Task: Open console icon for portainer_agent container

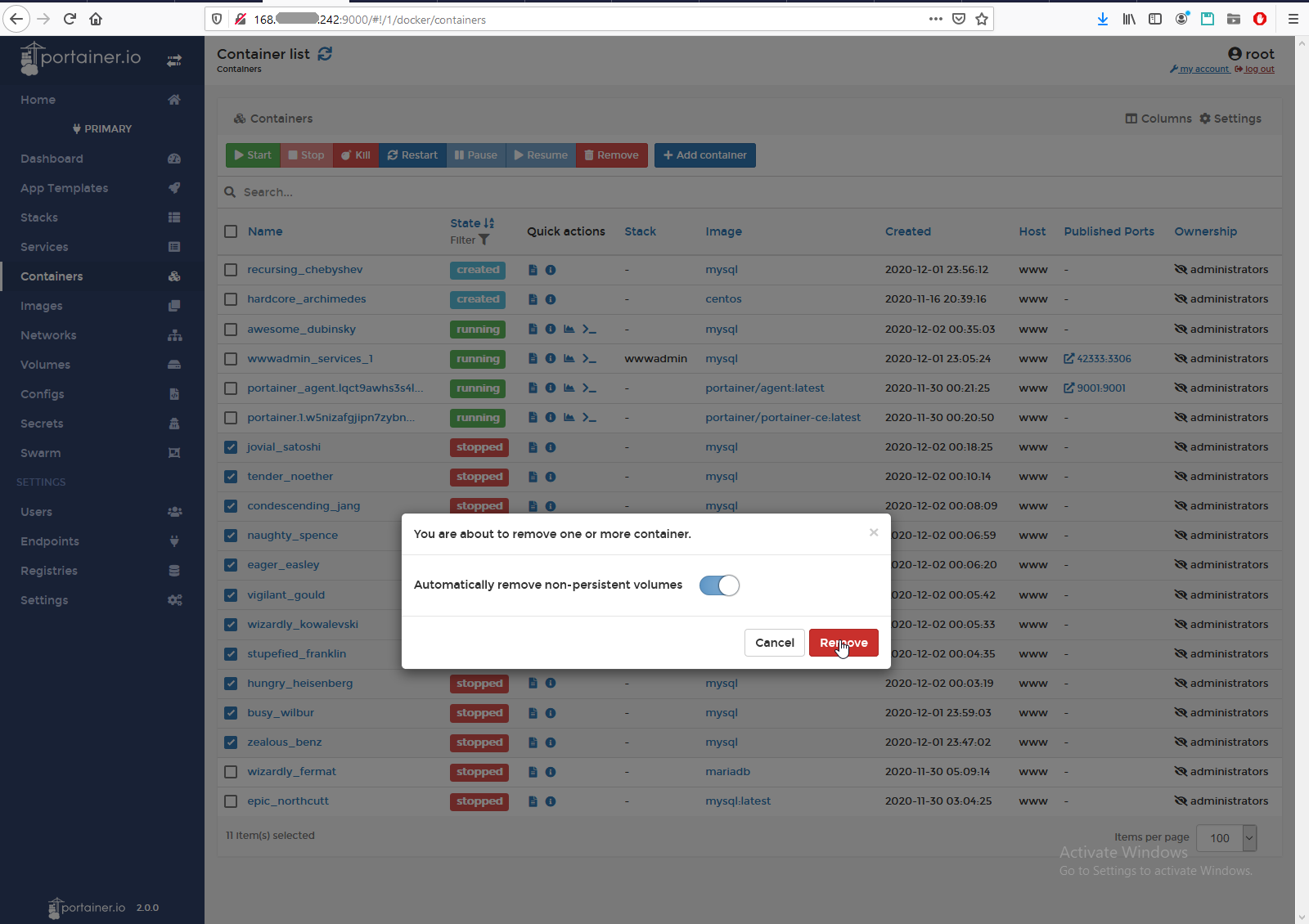Action: [x=589, y=388]
